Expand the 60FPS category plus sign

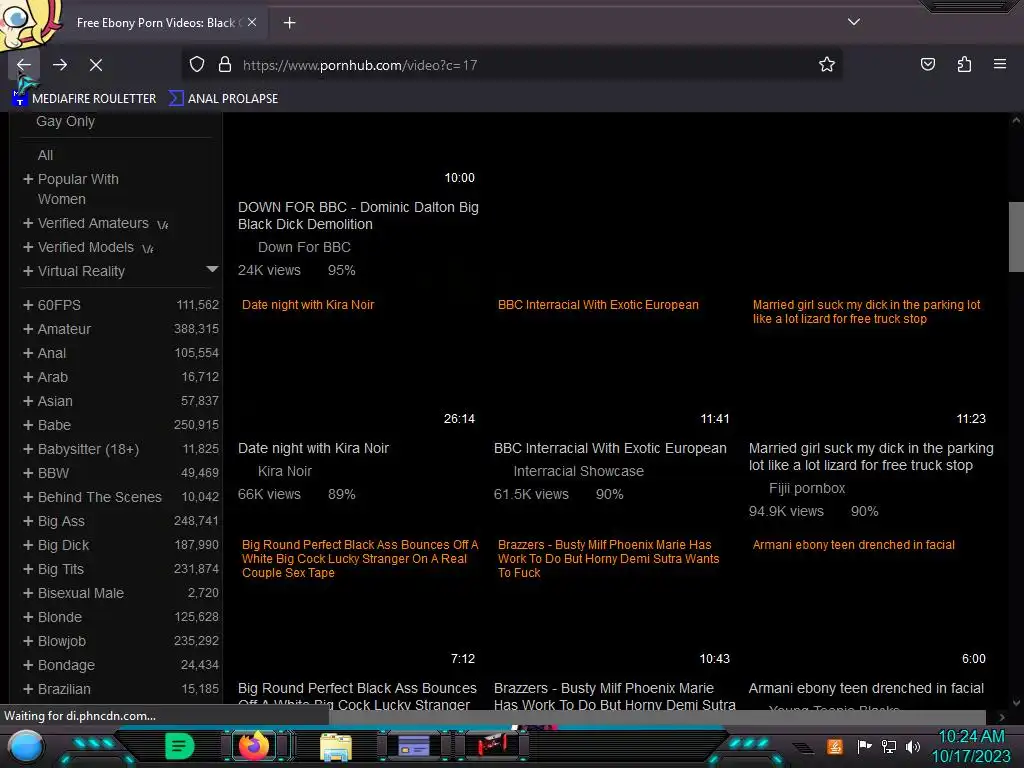pyautogui.click(x=28, y=305)
